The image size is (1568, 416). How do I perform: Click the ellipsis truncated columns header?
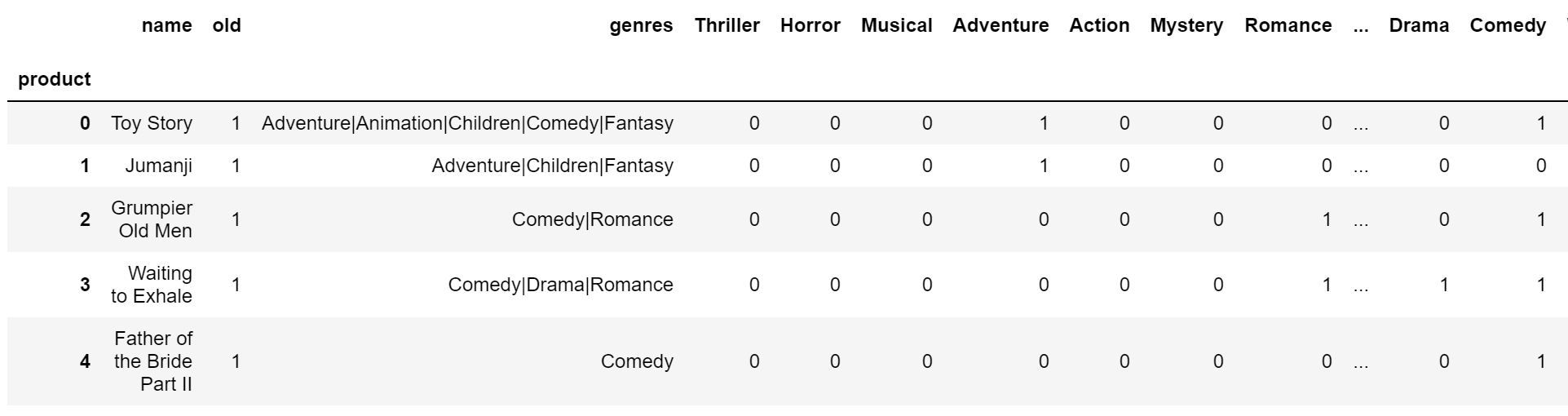1360,25
